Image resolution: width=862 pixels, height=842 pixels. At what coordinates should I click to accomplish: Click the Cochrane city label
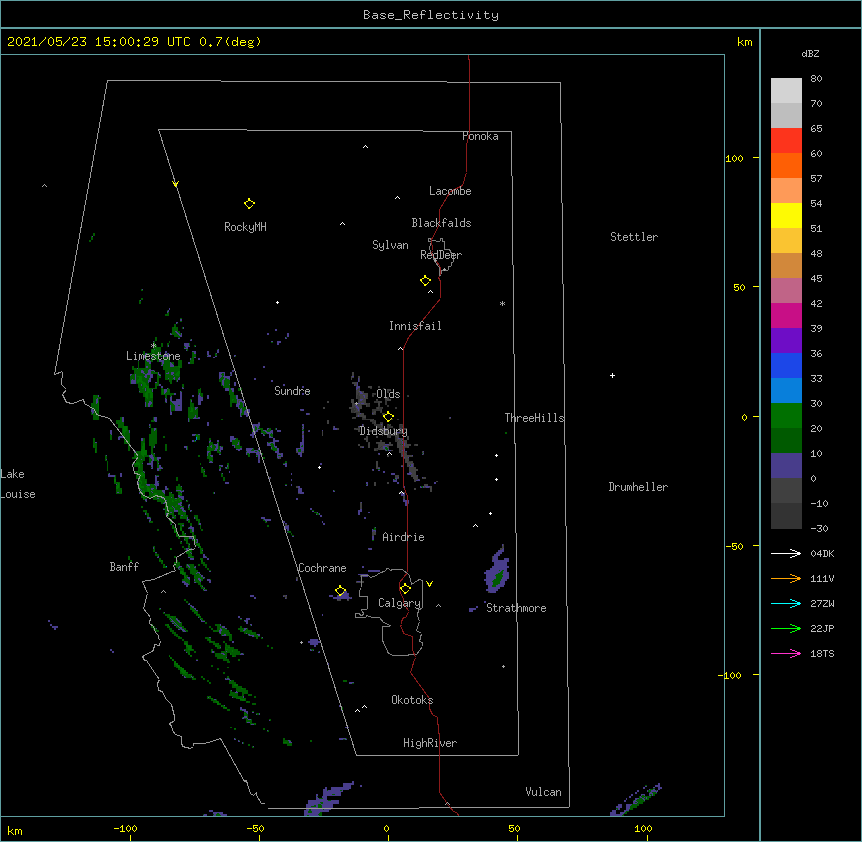tap(322, 568)
